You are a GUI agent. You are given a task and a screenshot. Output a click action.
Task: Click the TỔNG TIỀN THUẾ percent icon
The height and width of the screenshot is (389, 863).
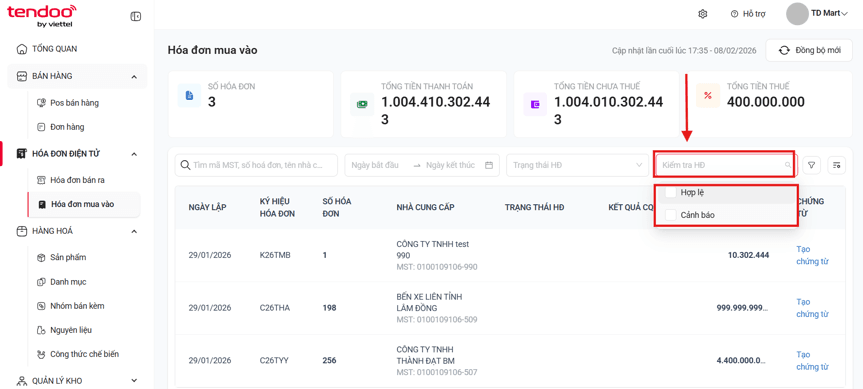pos(708,96)
